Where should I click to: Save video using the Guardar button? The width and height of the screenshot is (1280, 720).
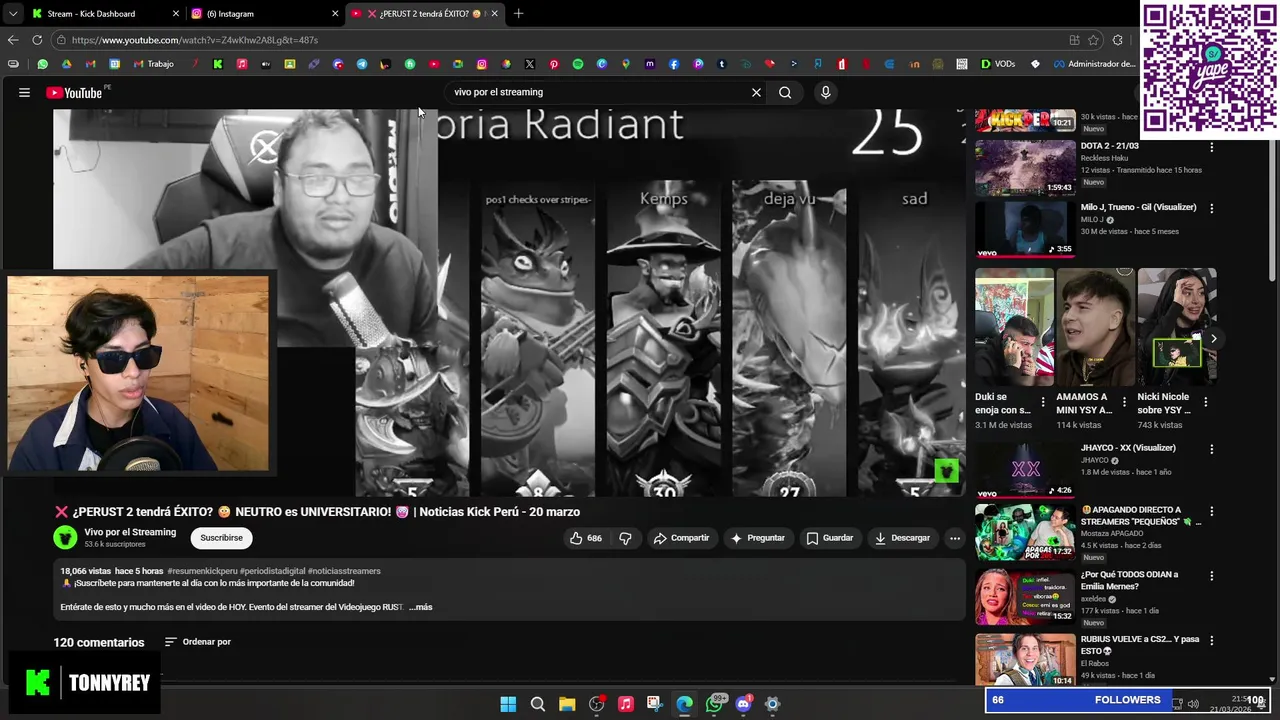[x=830, y=538]
